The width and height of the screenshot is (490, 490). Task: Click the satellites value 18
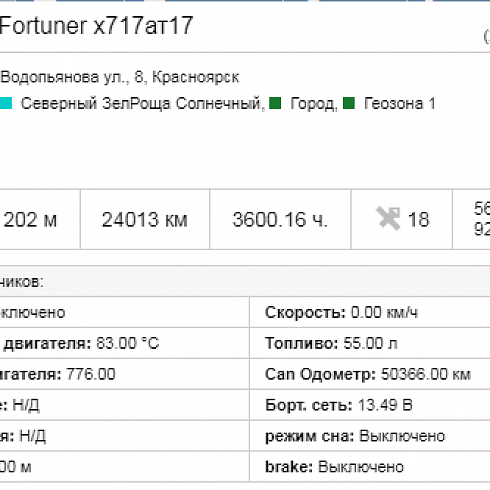[x=418, y=220]
